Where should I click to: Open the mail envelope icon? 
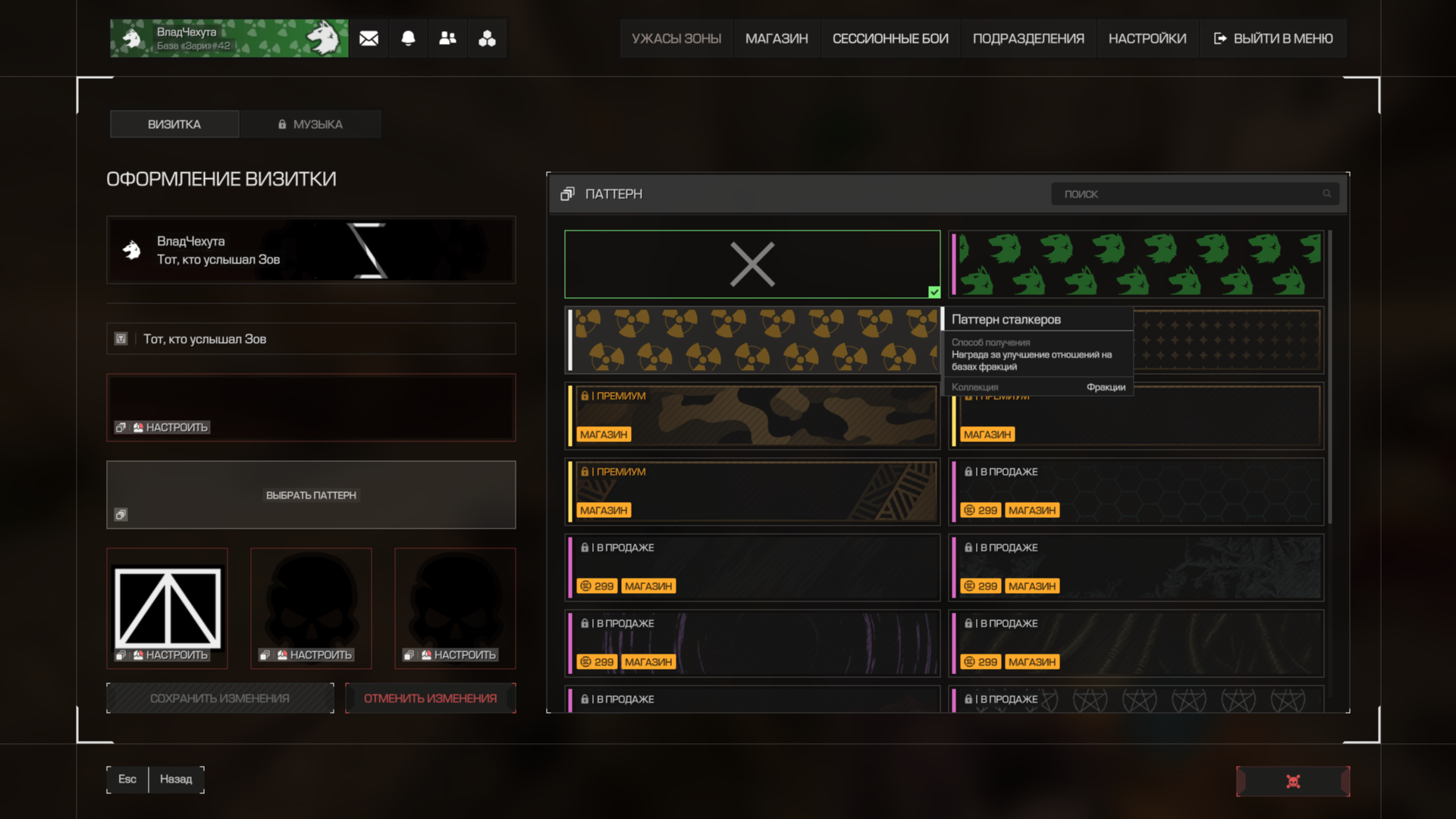pos(369,39)
